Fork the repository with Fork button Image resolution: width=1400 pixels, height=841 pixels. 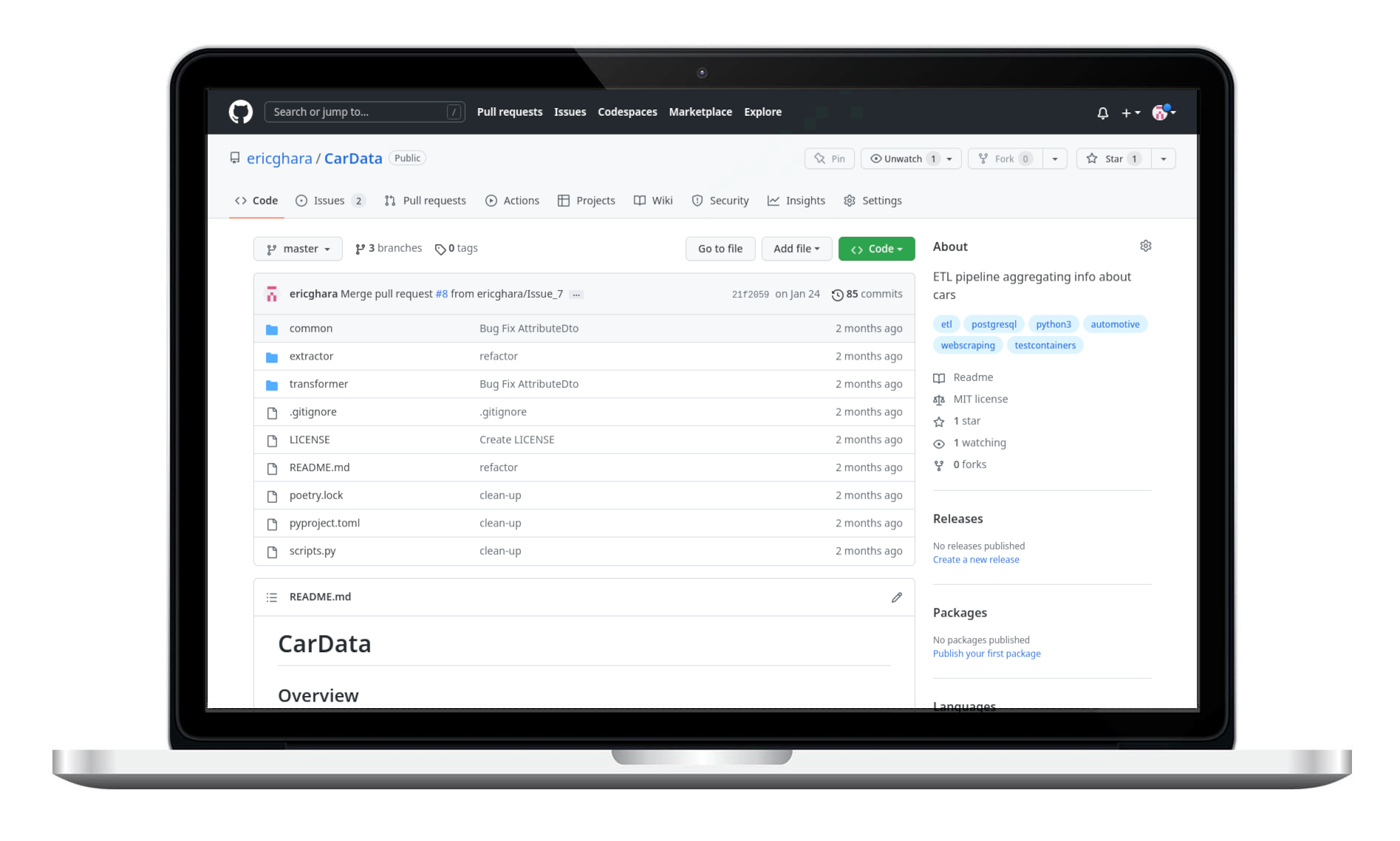pyautogui.click(x=1005, y=159)
